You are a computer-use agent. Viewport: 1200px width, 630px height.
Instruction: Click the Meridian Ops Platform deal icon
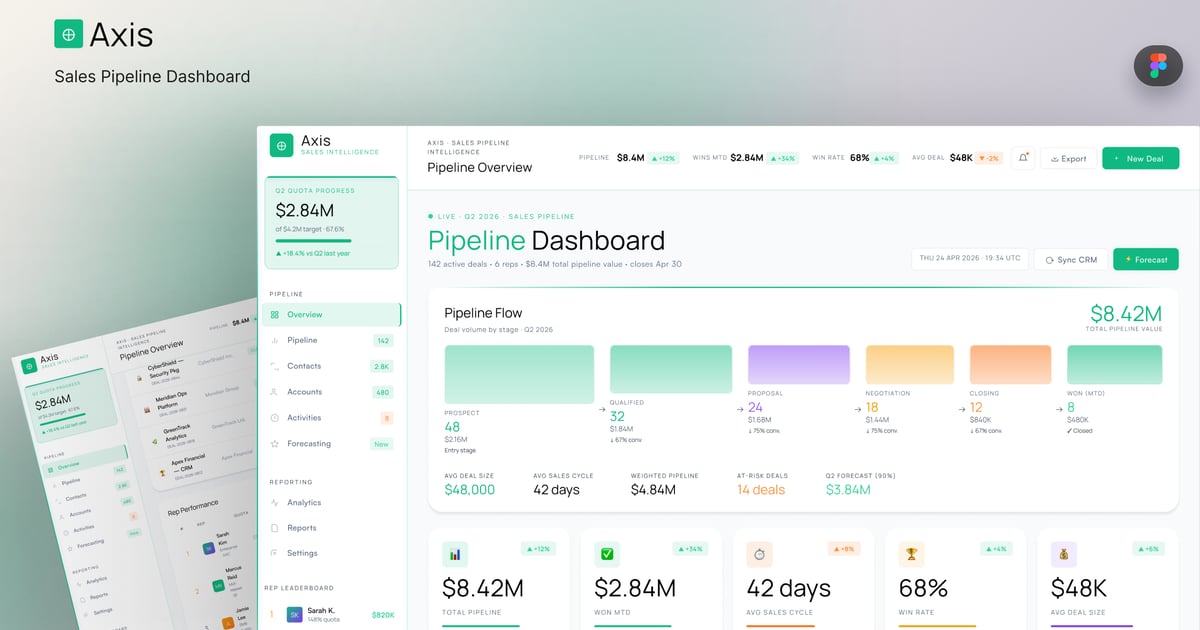click(x=147, y=408)
